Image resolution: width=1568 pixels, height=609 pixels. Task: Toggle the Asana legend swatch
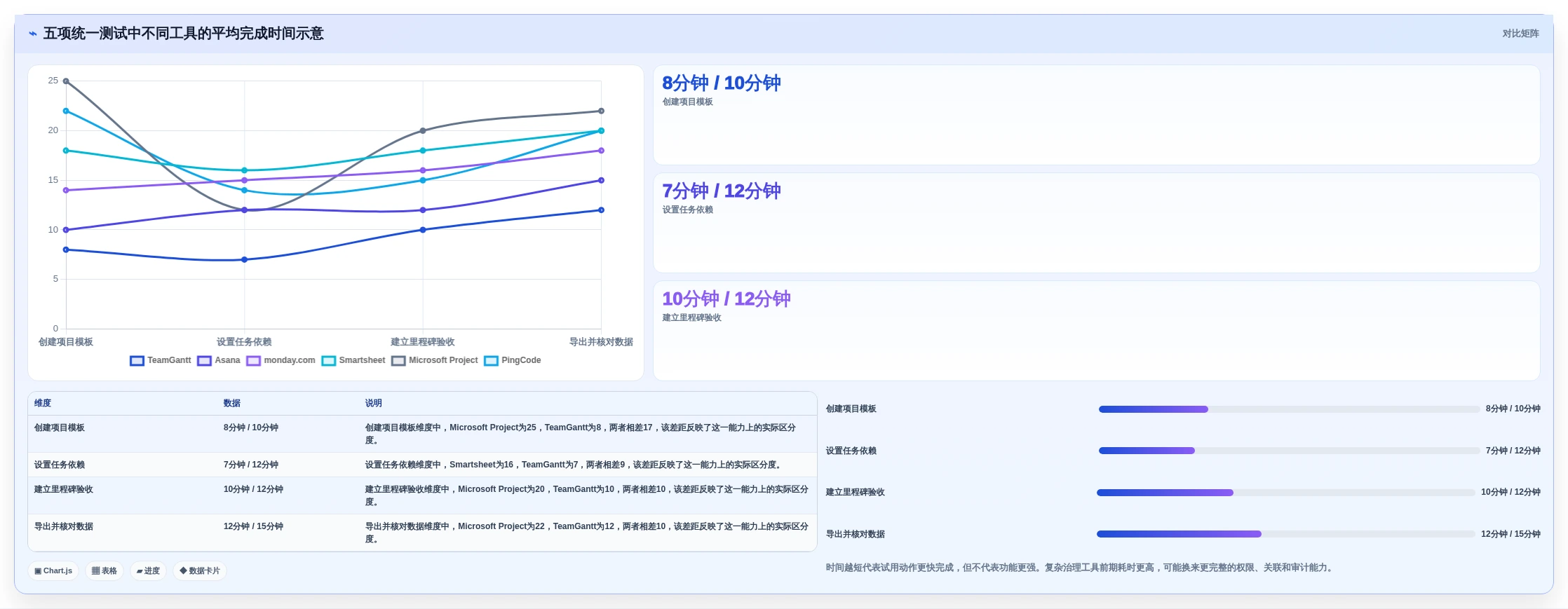coord(205,361)
